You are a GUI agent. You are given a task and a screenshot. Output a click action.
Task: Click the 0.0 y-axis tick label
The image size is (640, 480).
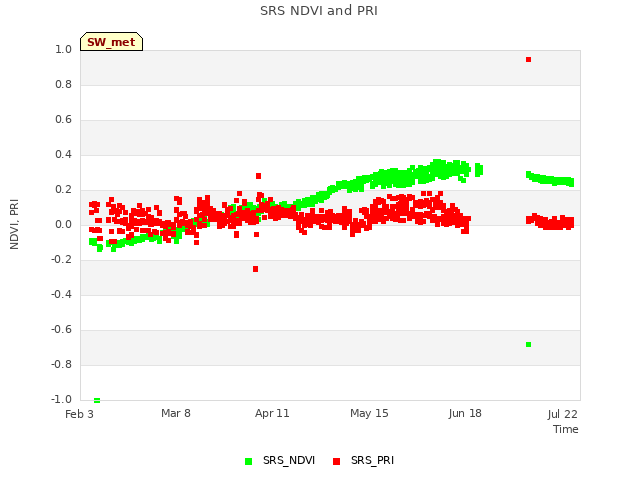click(63, 224)
